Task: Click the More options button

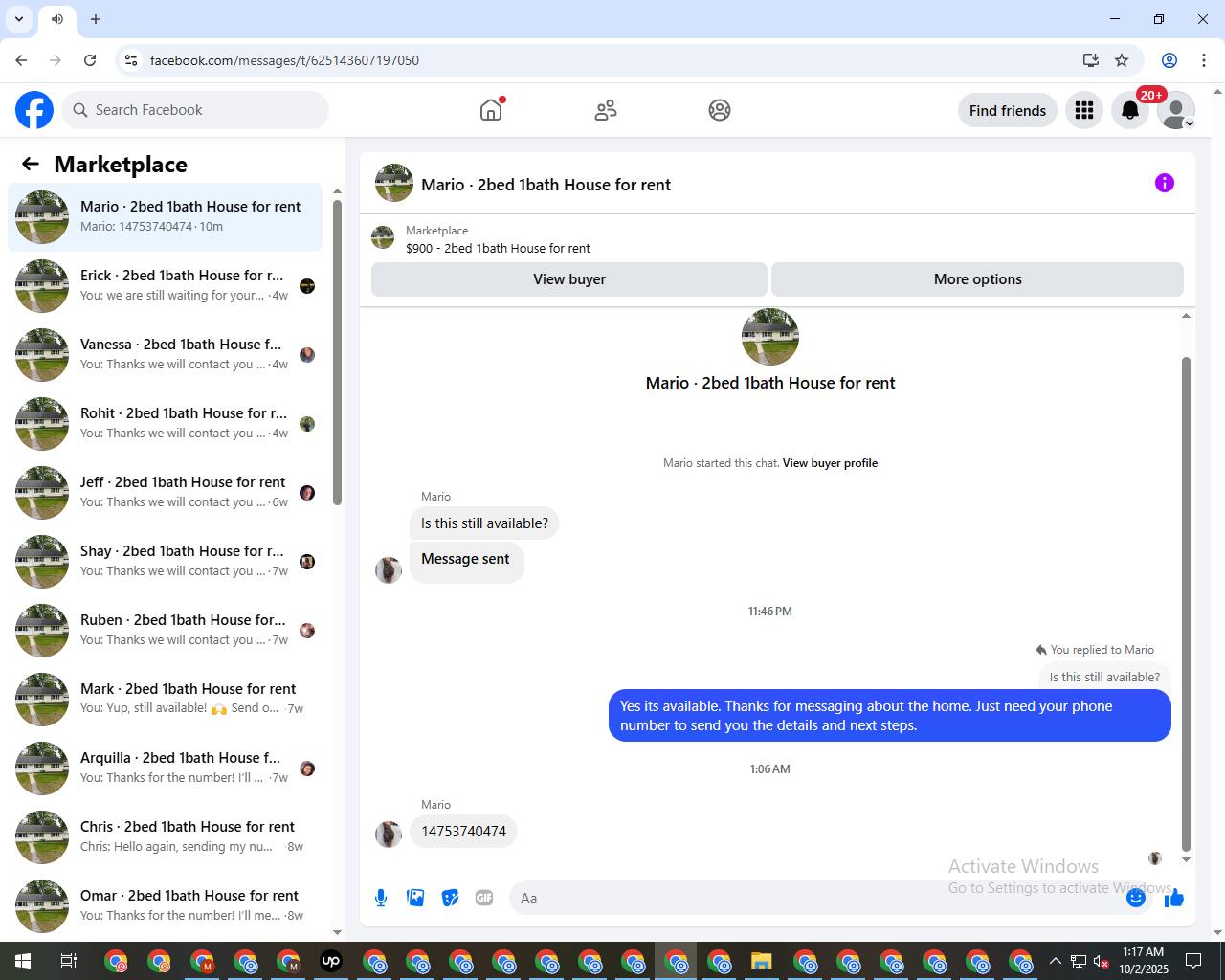Action: pos(977,279)
